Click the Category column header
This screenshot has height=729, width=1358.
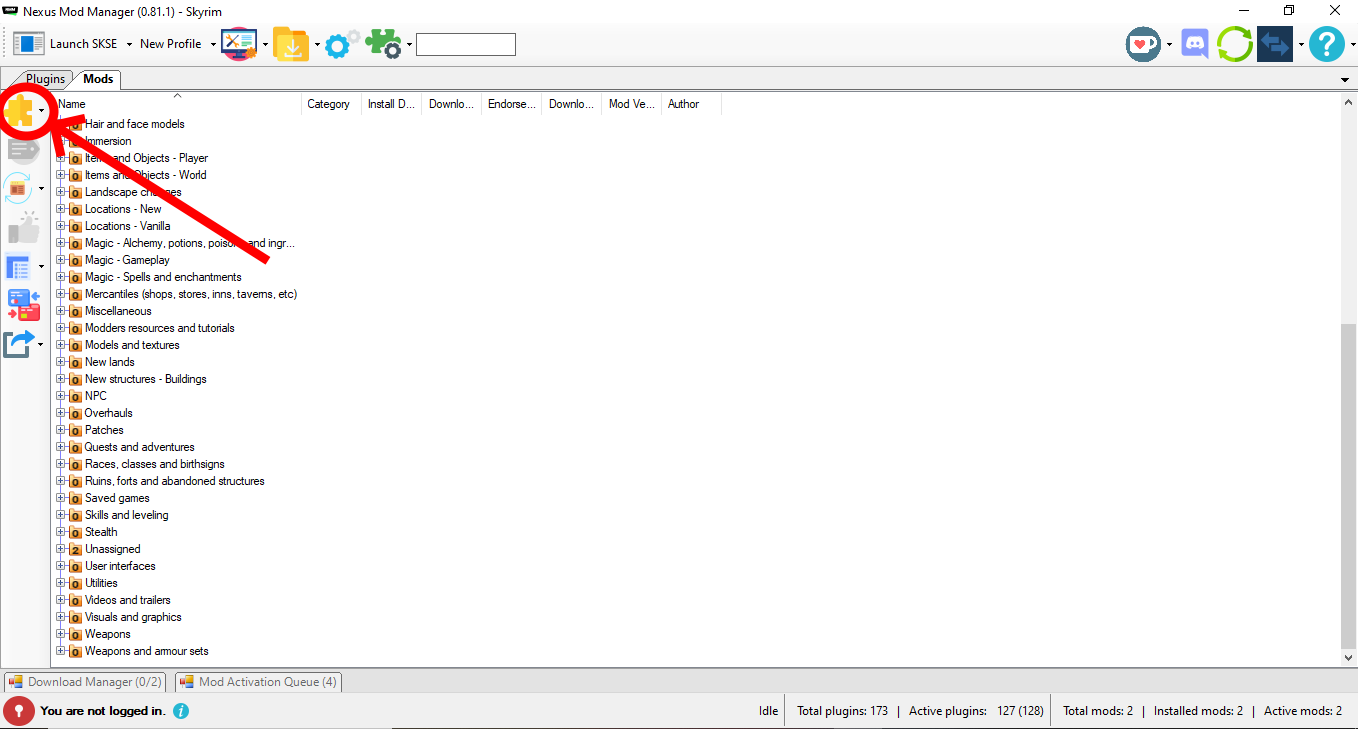(331, 104)
